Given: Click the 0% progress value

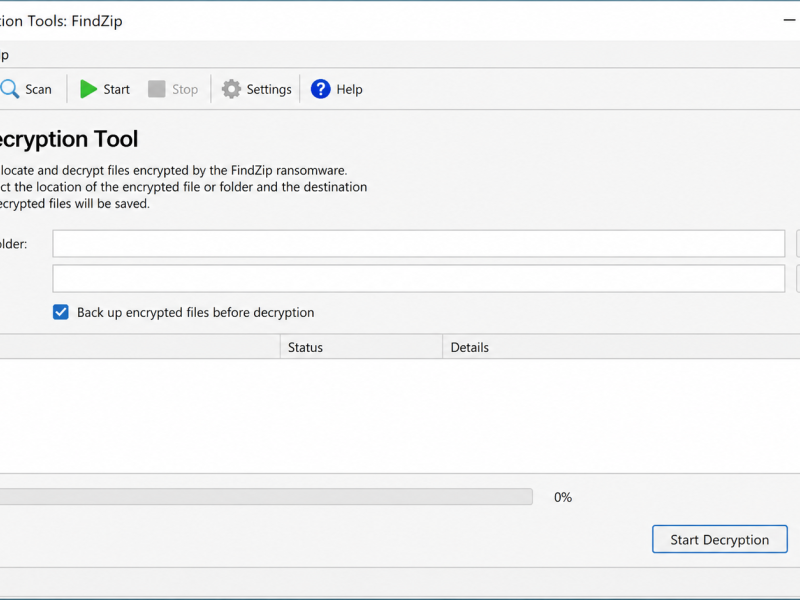Looking at the screenshot, I should pyautogui.click(x=563, y=497).
